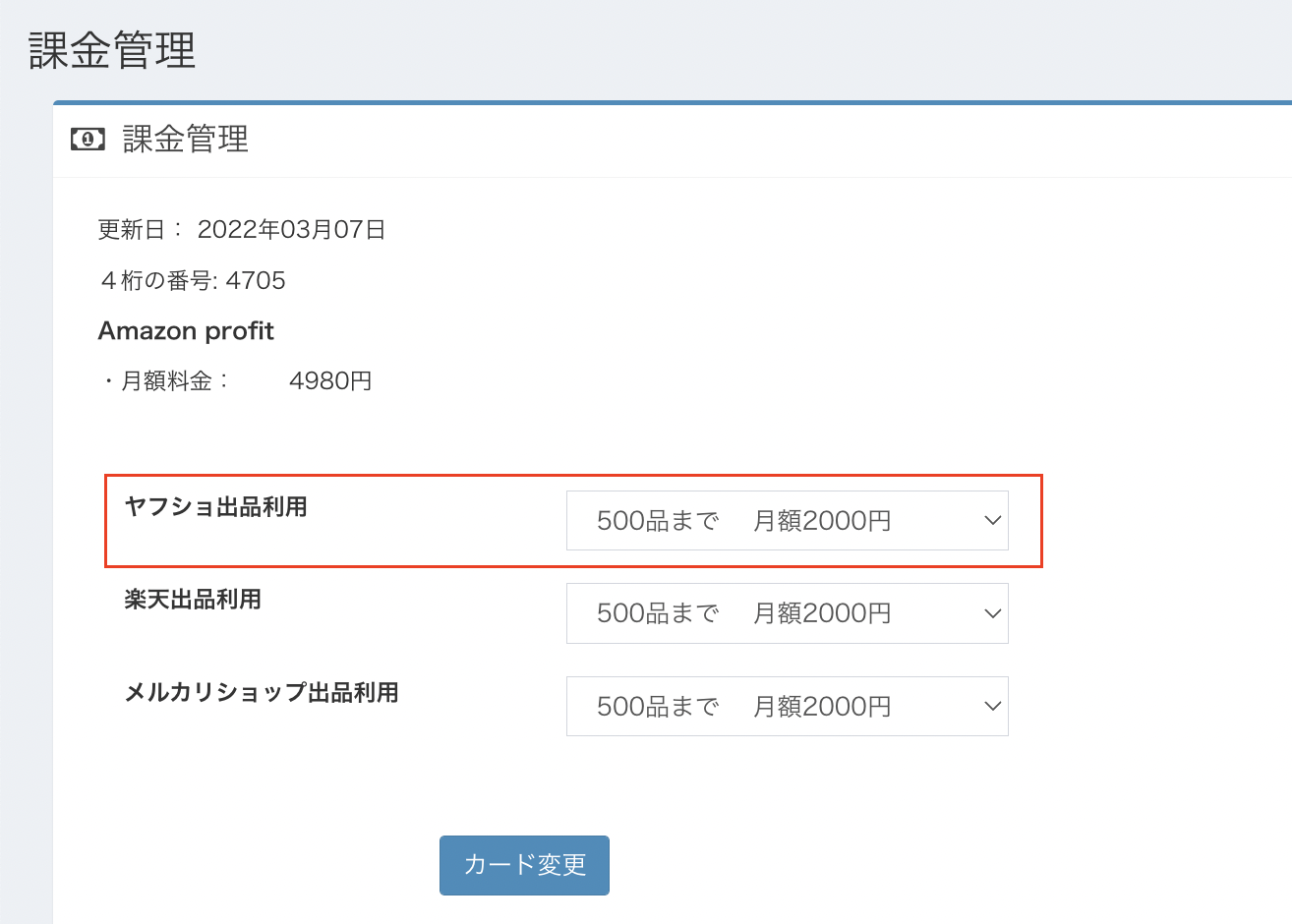The height and width of the screenshot is (924, 1292).
Task: Click the 課金管理 panel header text
Action: point(186,140)
